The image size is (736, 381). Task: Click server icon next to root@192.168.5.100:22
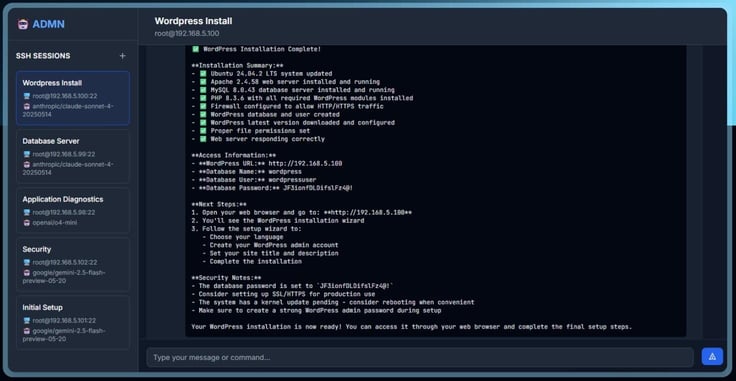click(27, 96)
